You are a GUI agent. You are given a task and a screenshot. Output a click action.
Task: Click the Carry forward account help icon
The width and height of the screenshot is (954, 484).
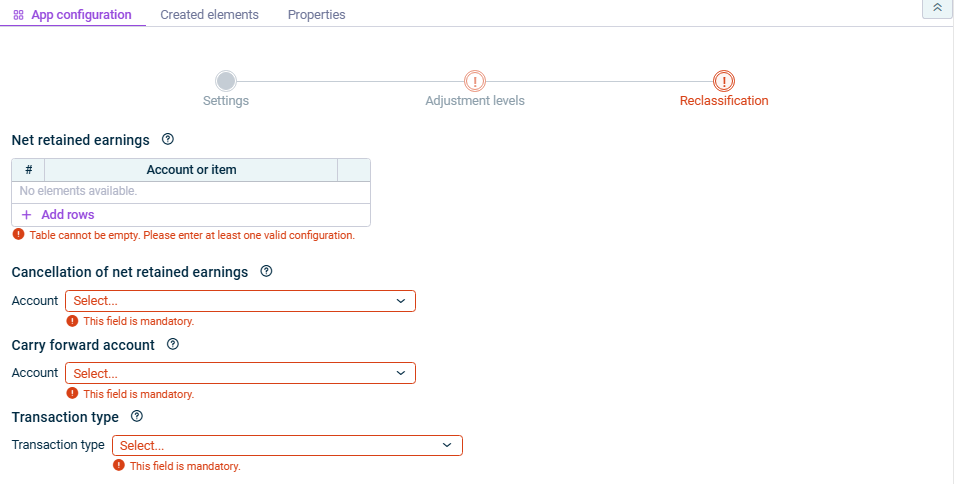coord(173,344)
